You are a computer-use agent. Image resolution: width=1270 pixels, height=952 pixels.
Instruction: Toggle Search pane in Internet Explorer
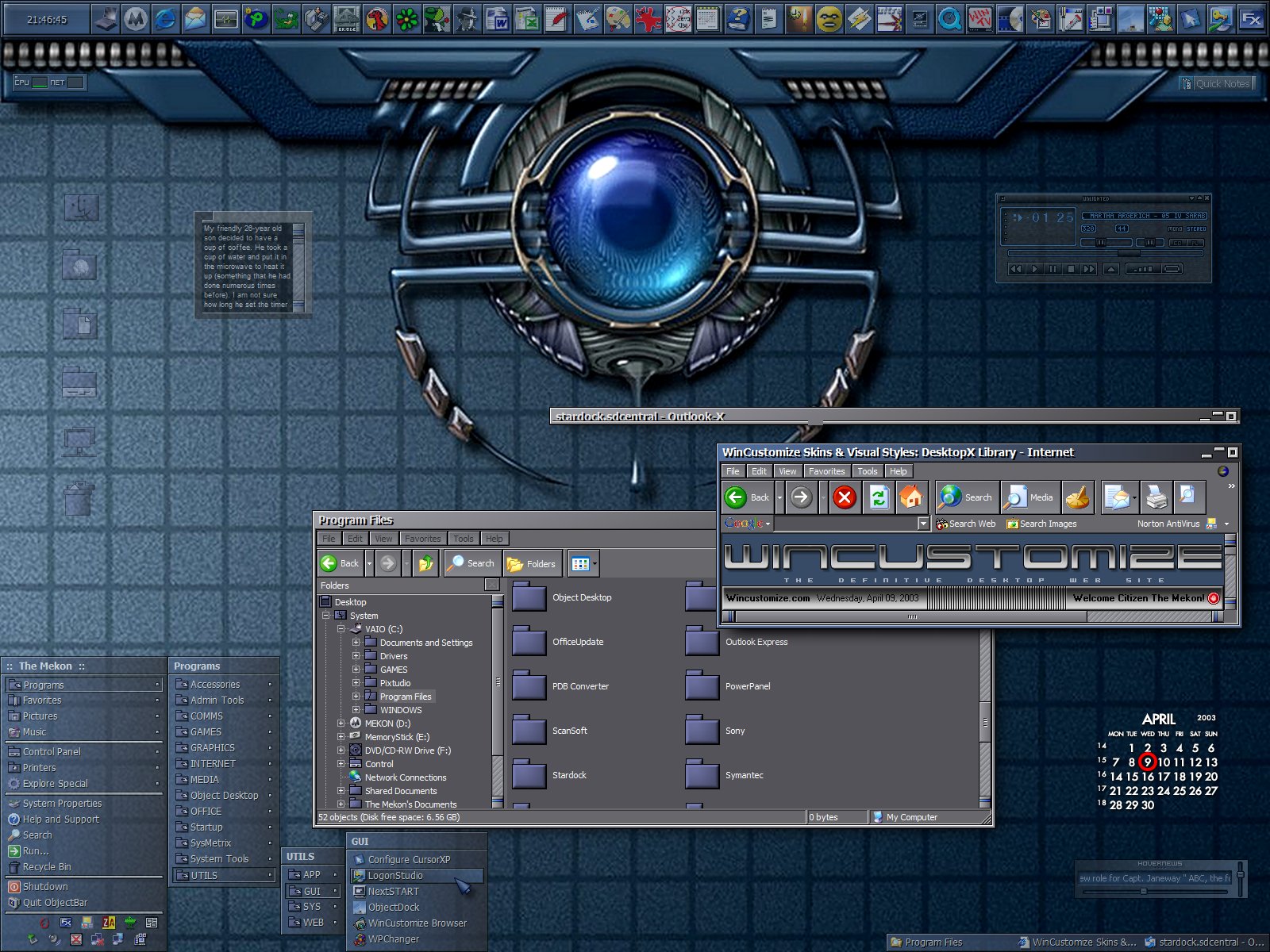click(966, 497)
